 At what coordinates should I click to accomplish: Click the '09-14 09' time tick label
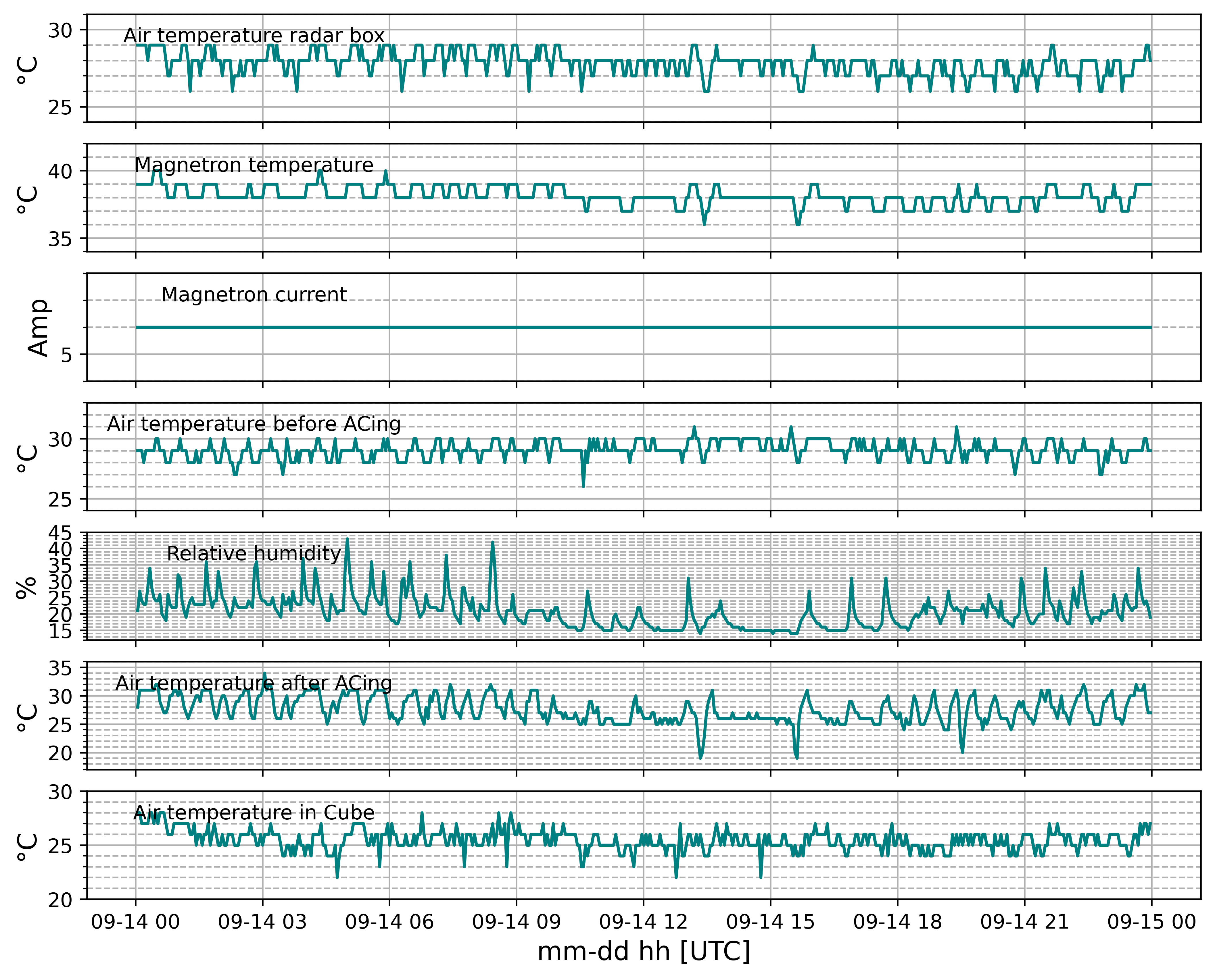point(517,923)
